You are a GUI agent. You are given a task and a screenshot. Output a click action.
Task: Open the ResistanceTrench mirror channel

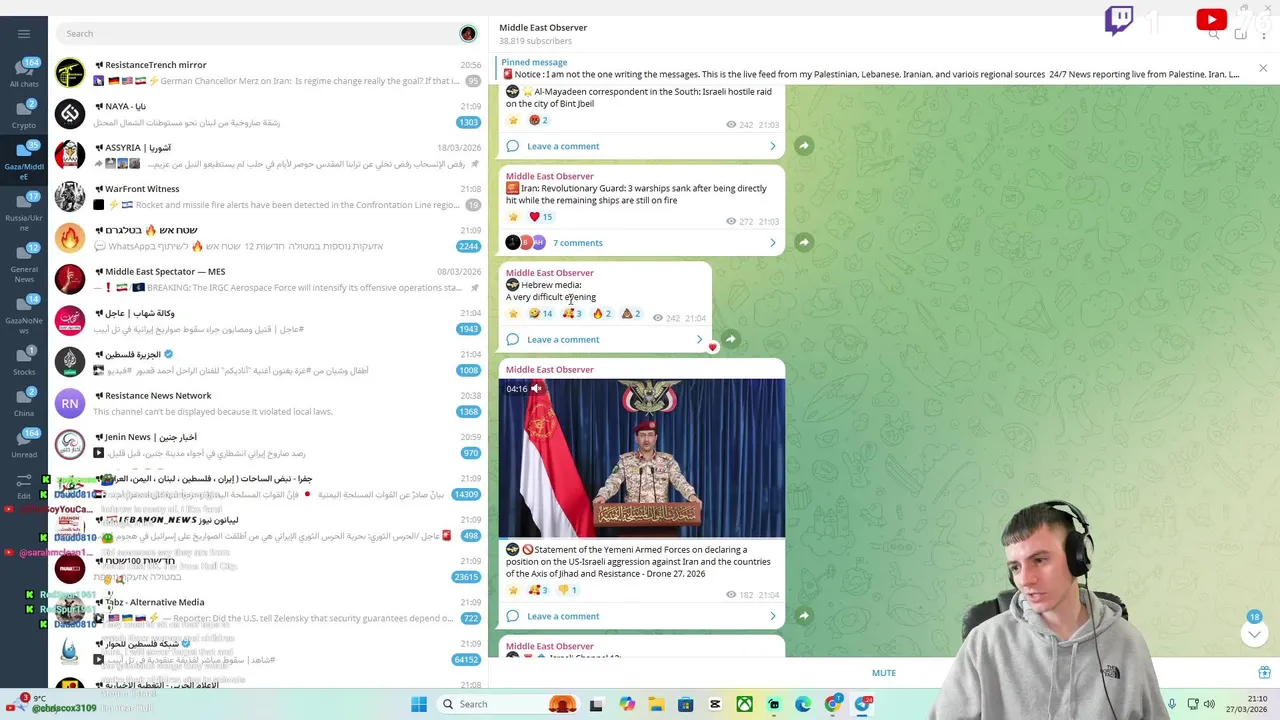[268, 72]
